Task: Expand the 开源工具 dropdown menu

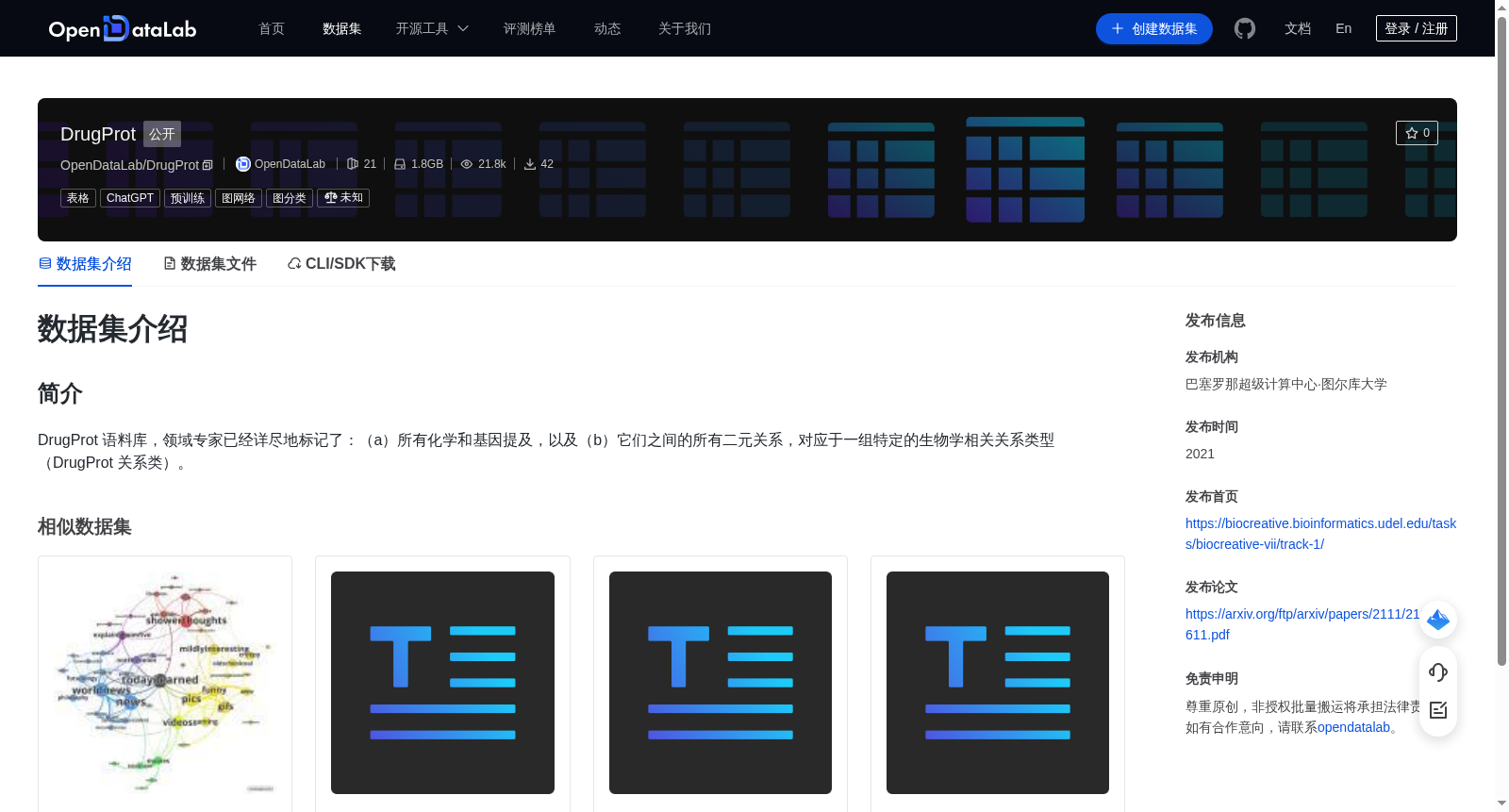Action: coord(432,28)
